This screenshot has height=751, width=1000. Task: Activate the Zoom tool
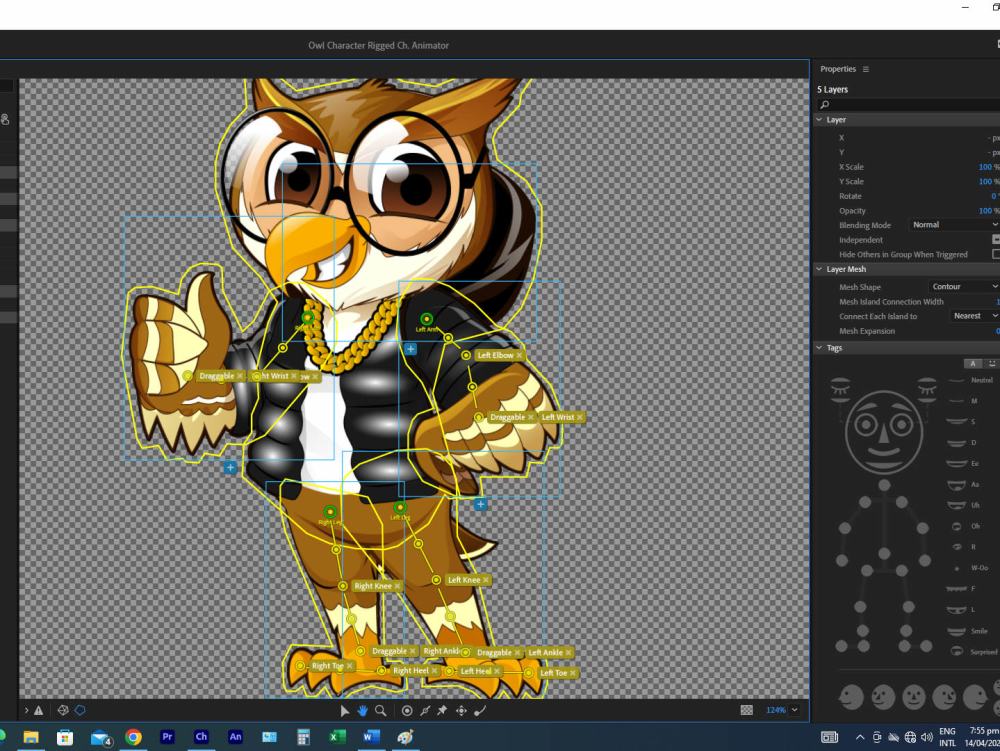[x=379, y=709]
